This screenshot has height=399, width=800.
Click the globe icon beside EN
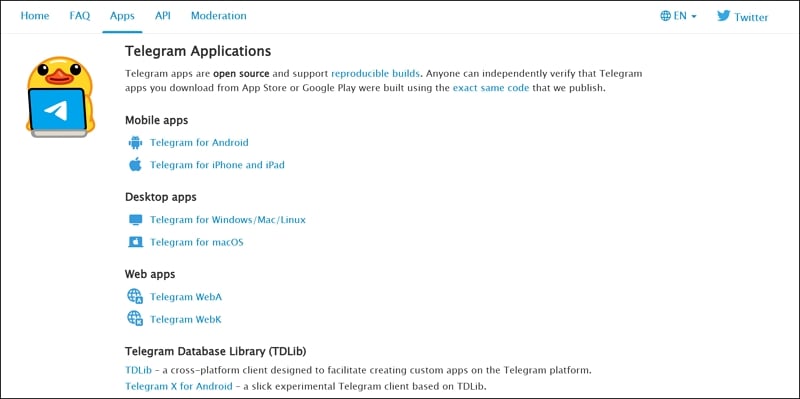pyautogui.click(x=665, y=16)
